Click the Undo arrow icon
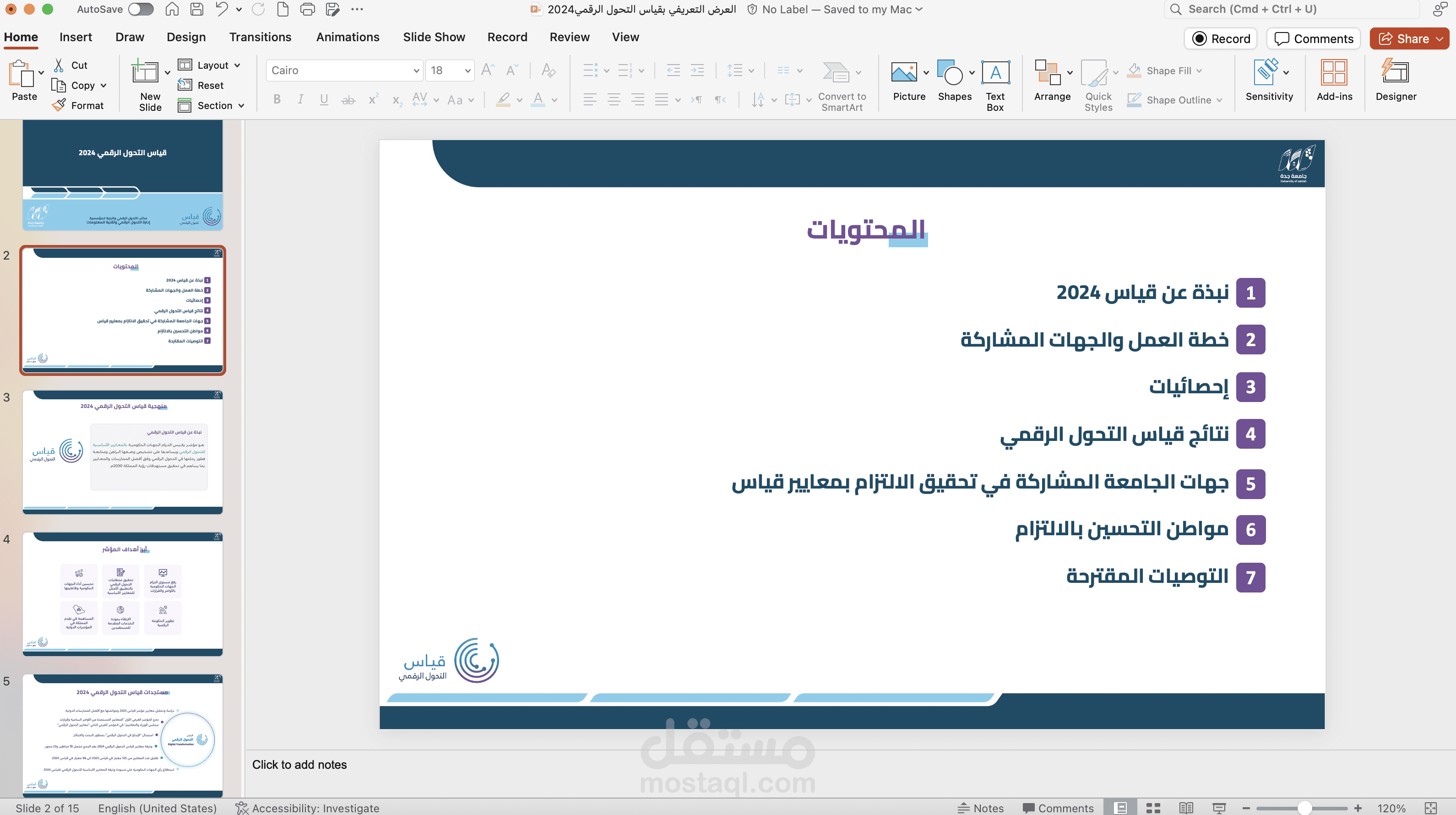Image resolution: width=1456 pixels, height=815 pixels. (x=222, y=9)
